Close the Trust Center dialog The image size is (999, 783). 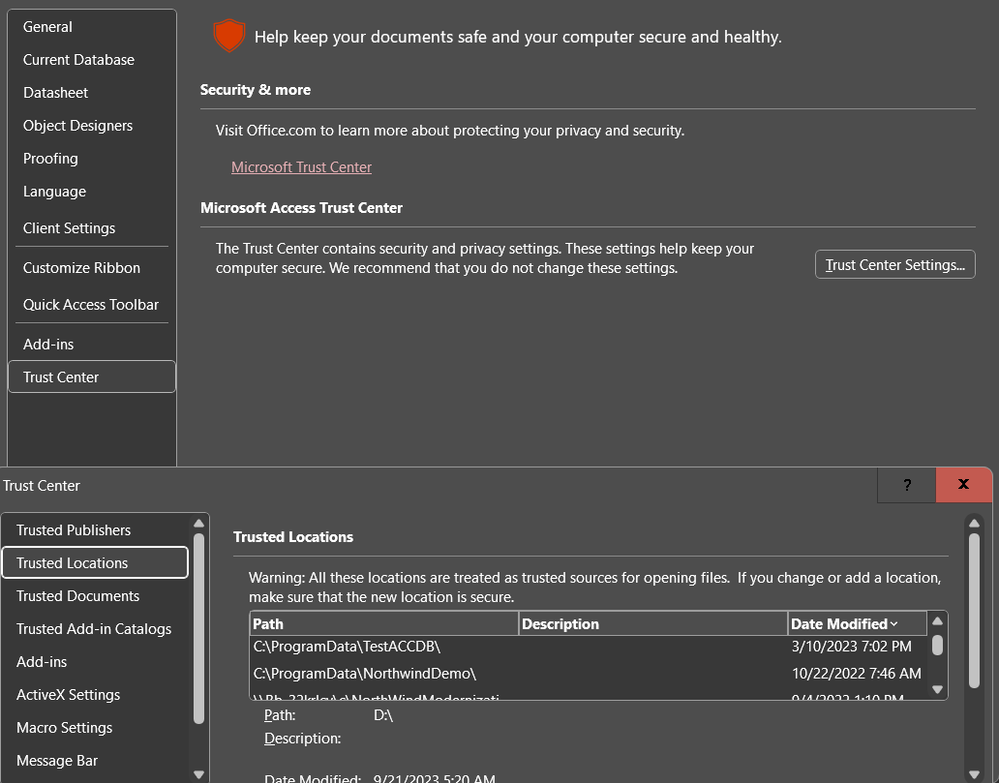pyautogui.click(x=963, y=485)
